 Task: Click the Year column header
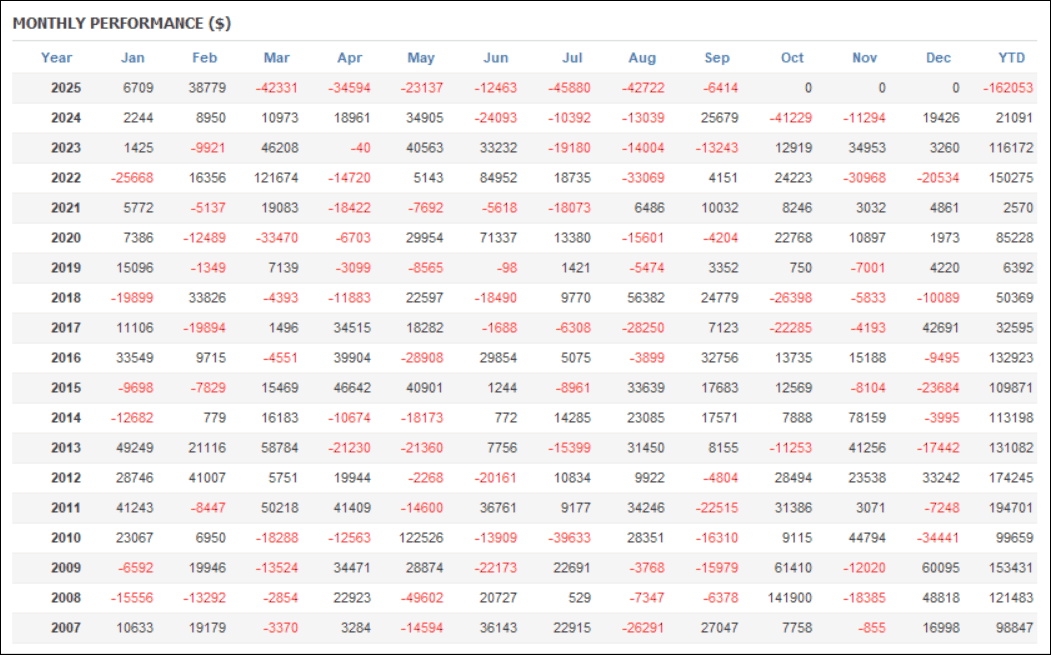click(57, 58)
